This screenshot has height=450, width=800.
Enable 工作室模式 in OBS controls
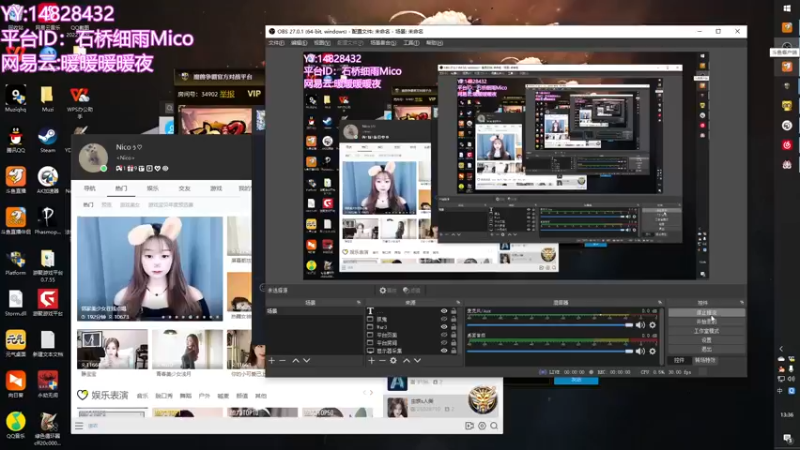tap(706, 331)
